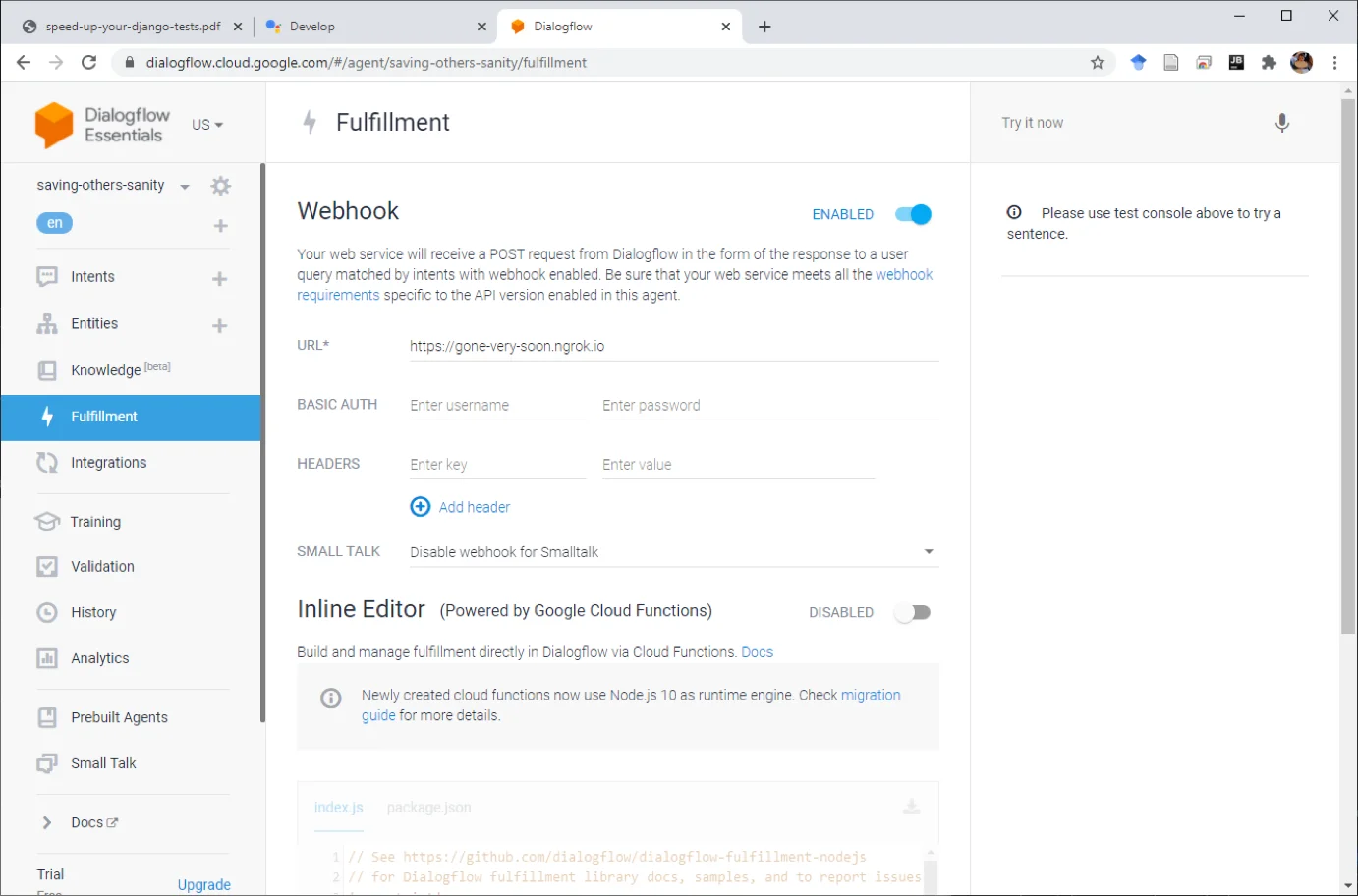This screenshot has height=896, width=1358.
Task: Open the Chrome profile avatar
Action: (1302, 63)
